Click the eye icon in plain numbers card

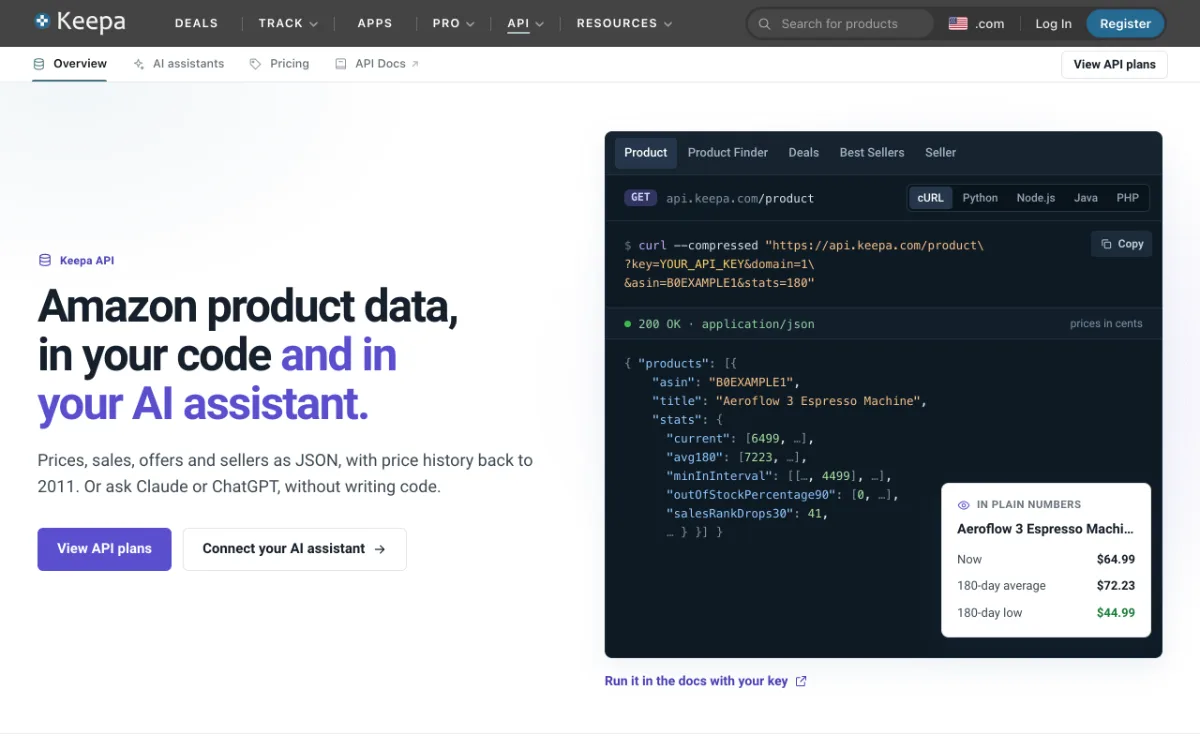pyautogui.click(x=964, y=505)
